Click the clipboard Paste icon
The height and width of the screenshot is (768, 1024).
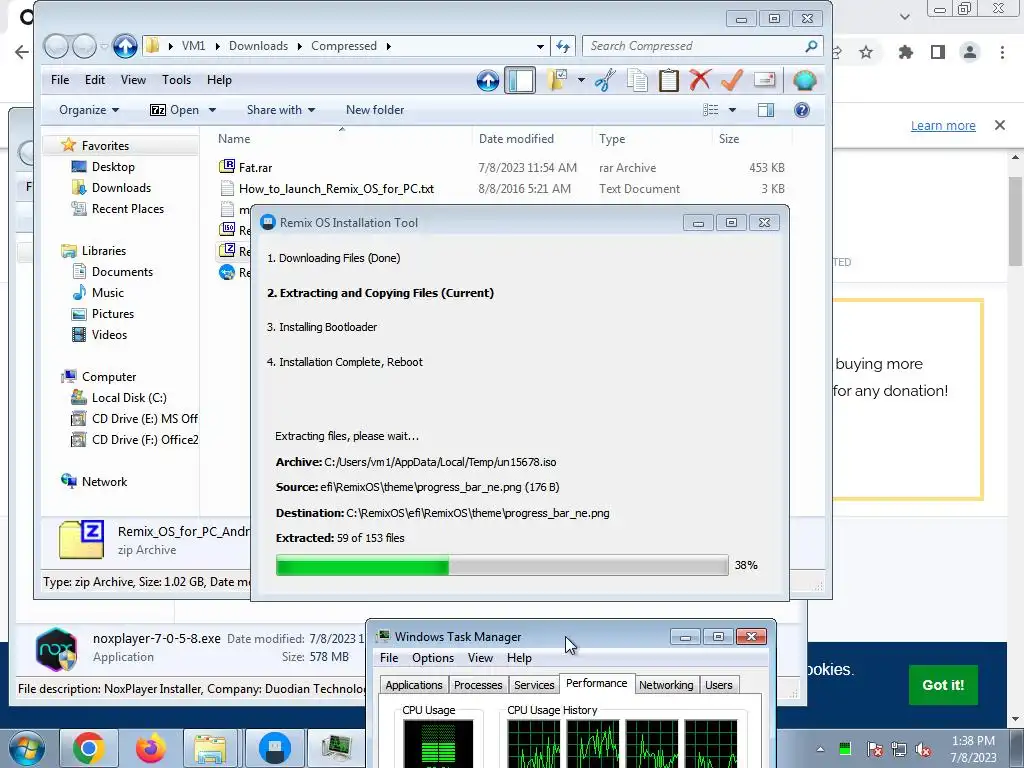click(x=669, y=80)
